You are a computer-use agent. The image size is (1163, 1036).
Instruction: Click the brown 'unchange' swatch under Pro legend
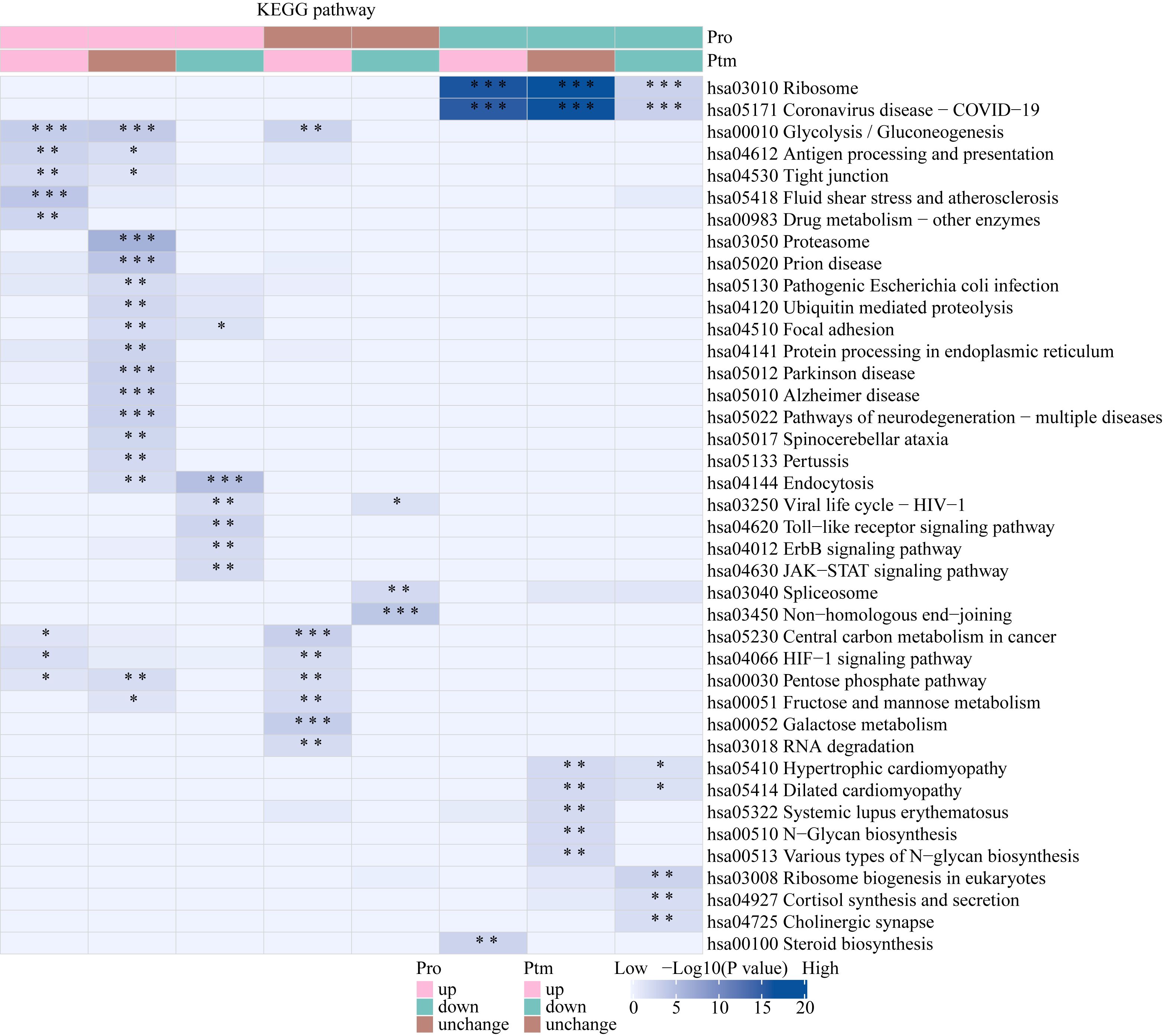tap(425, 1024)
